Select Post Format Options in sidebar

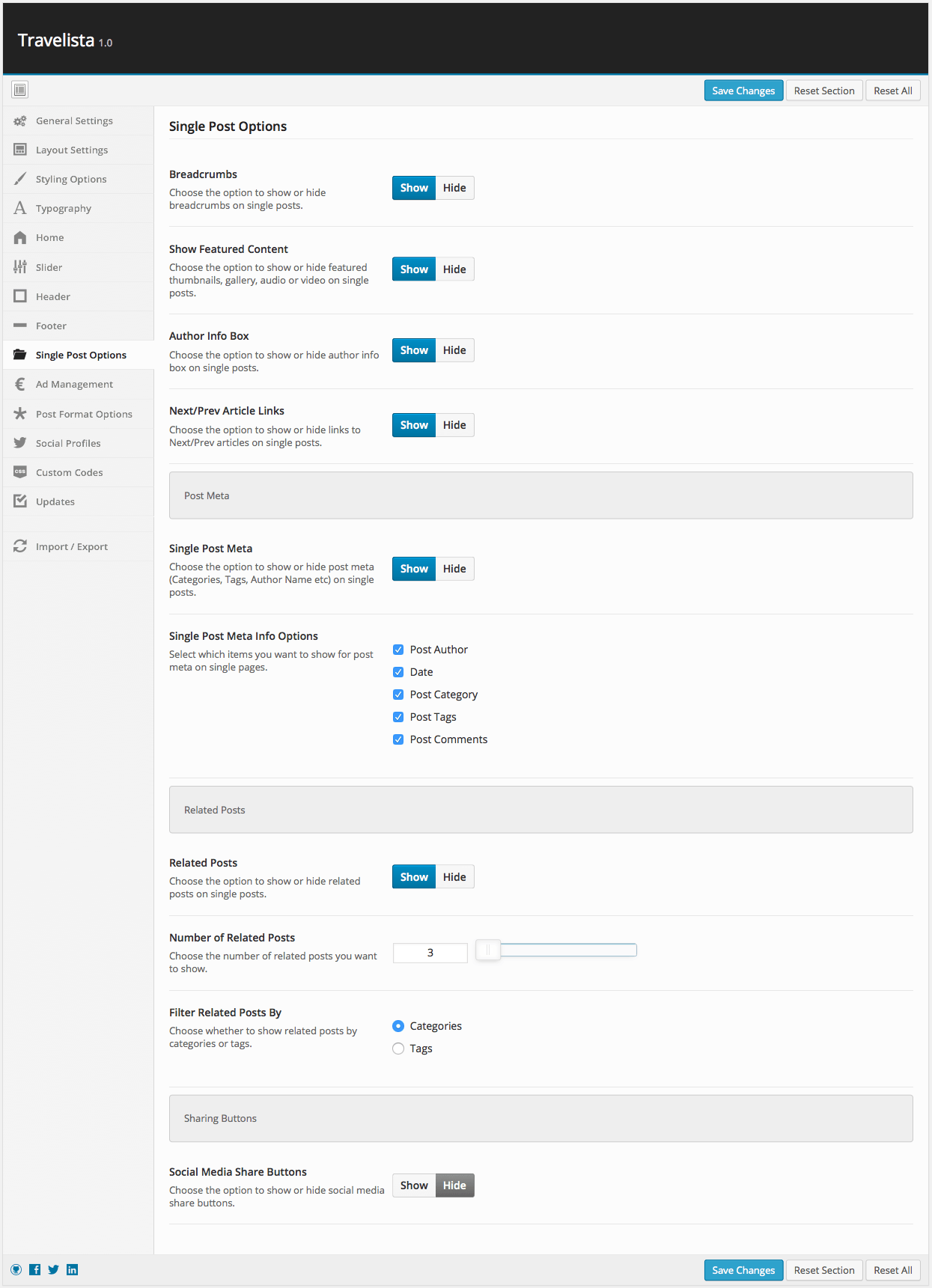pyautogui.click(x=78, y=414)
